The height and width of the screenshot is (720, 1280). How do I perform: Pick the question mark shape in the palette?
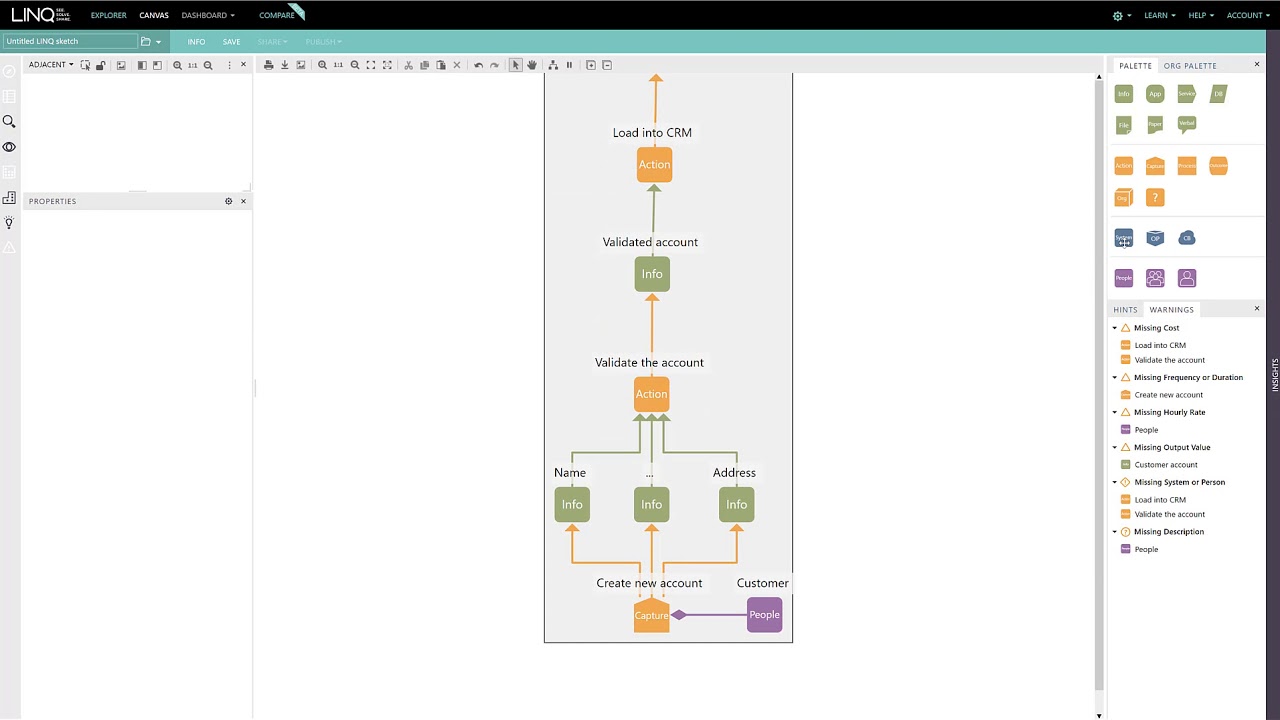click(x=1155, y=198)
